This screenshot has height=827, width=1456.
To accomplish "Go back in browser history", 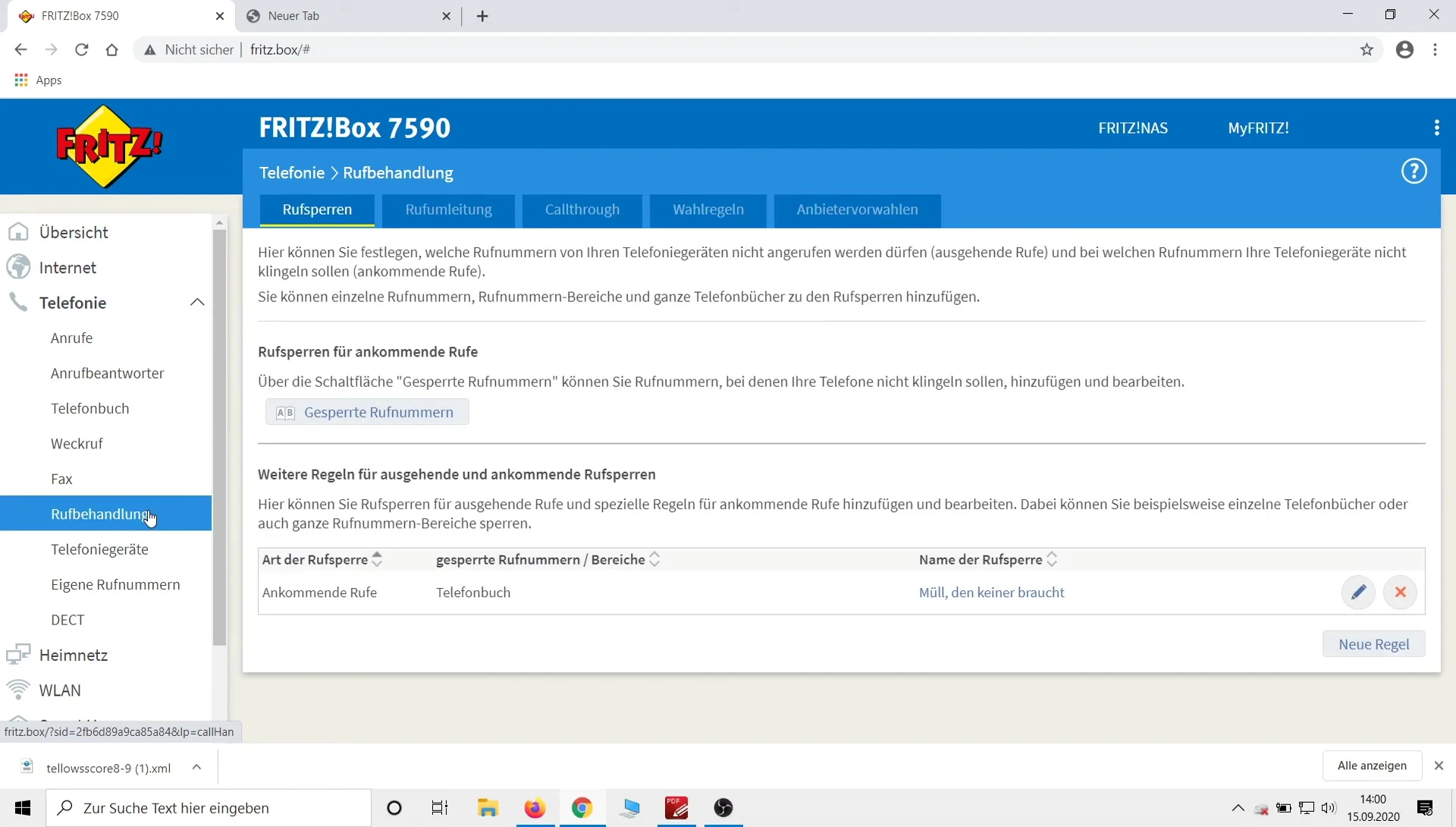I will [20, 50].
